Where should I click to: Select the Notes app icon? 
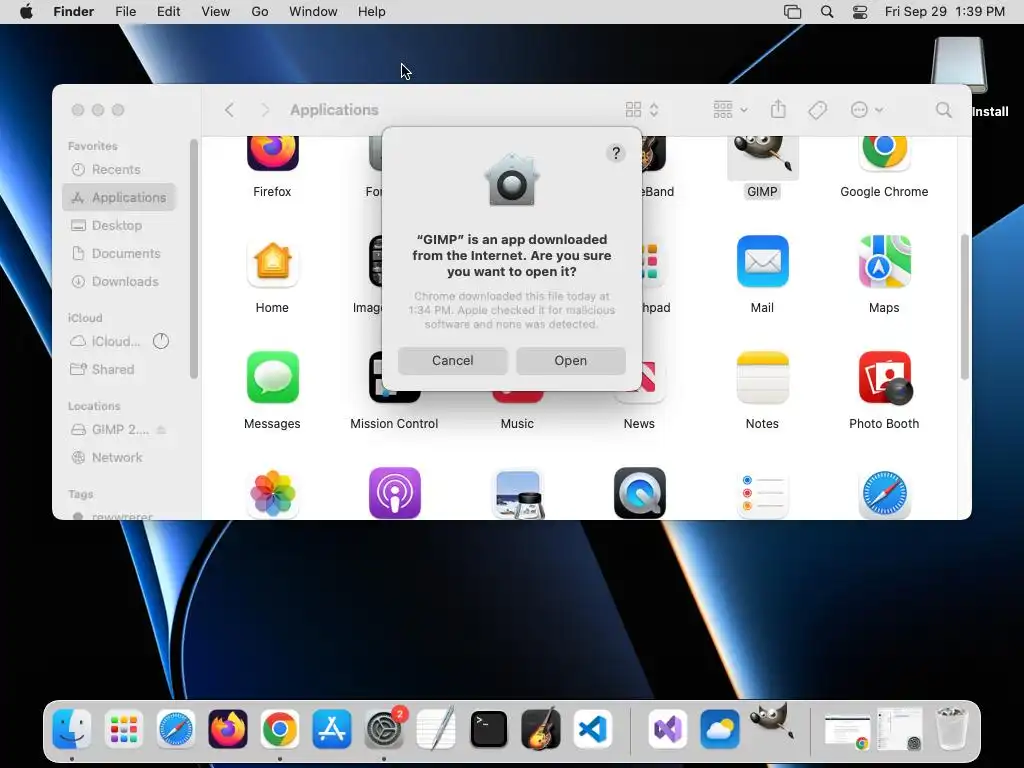(762, 377)
